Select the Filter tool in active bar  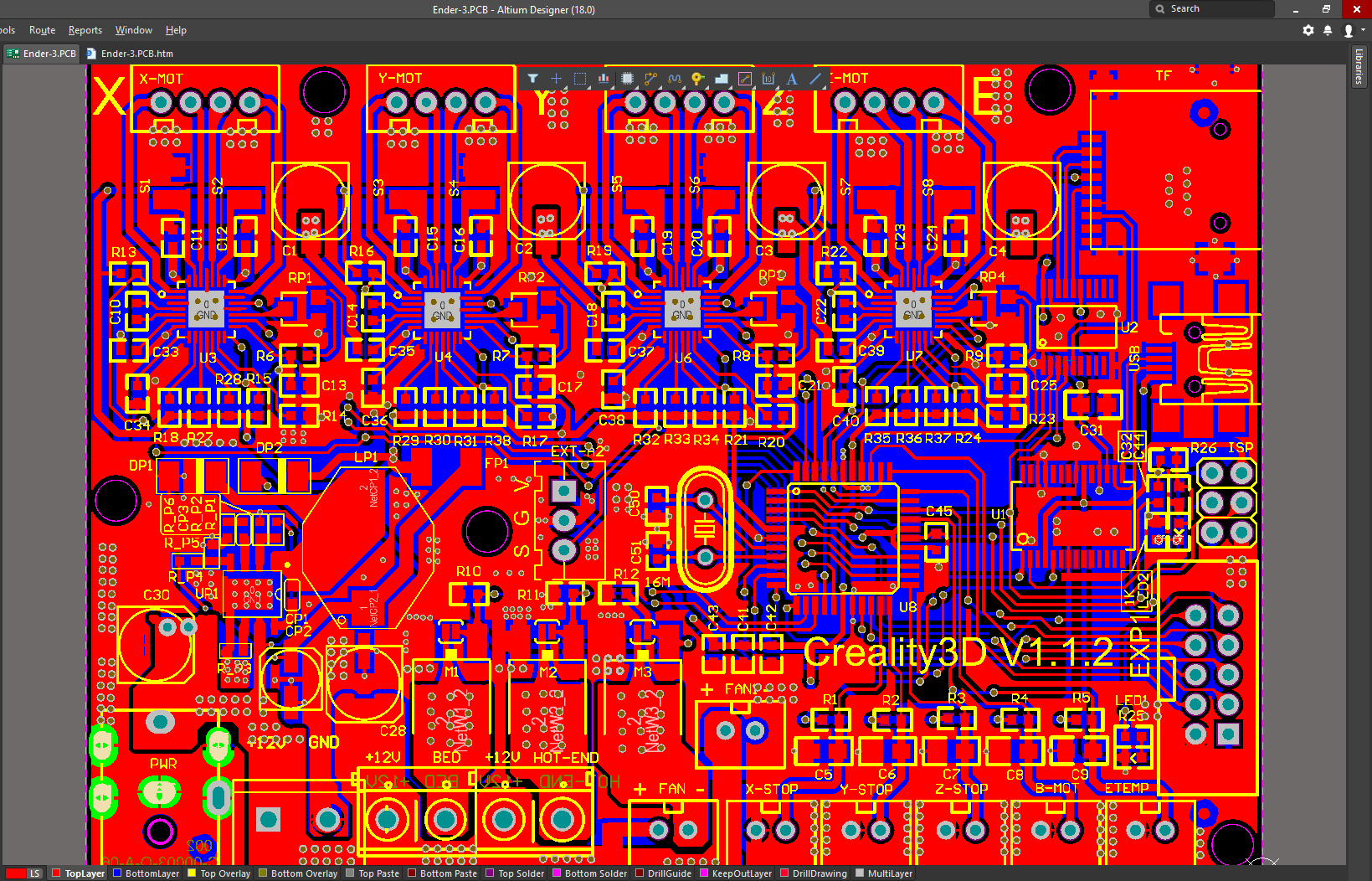[x=532, y=79]
